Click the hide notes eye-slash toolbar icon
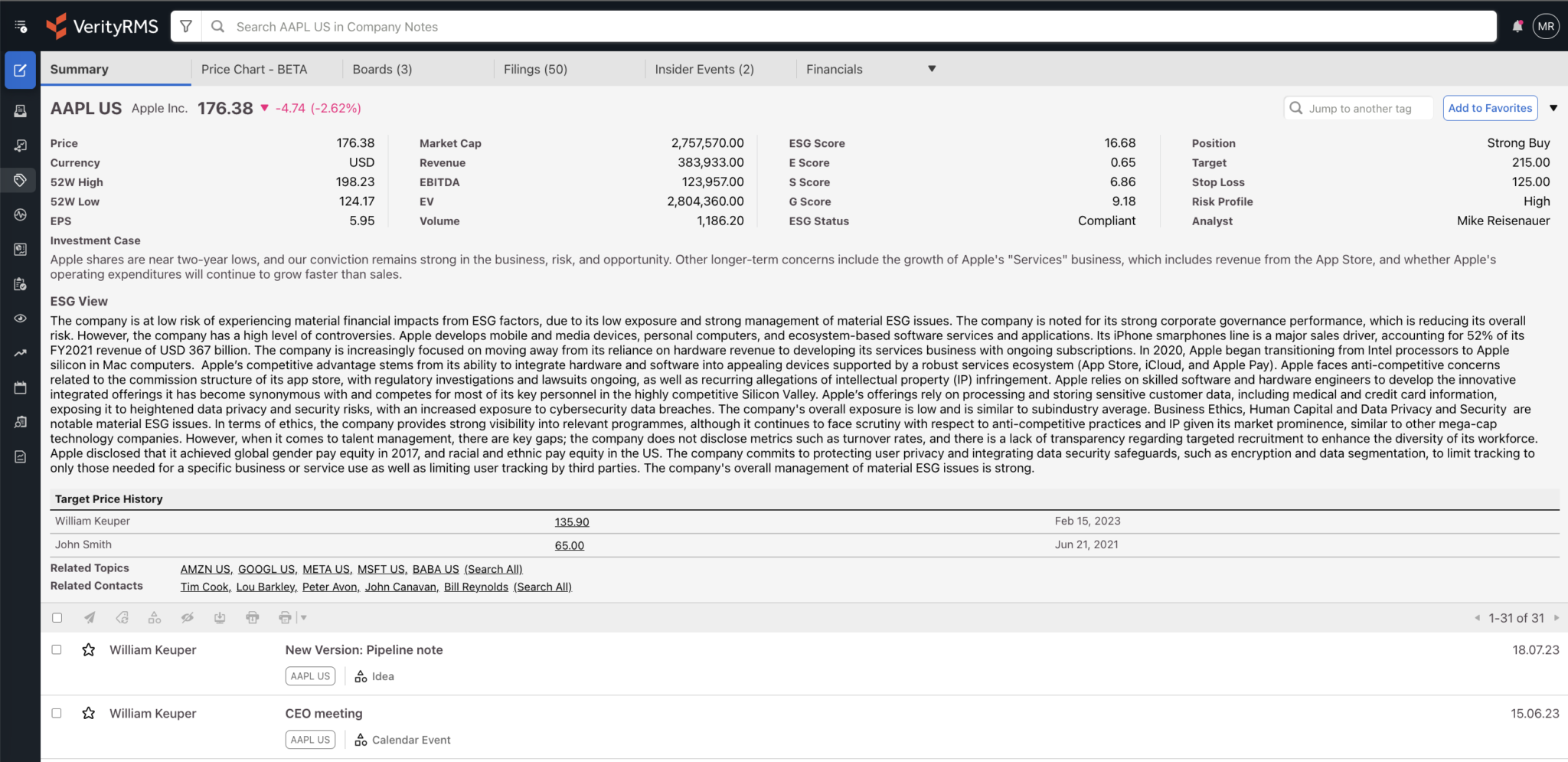This screenshot has width=1568, height=762. coord(188,617)
